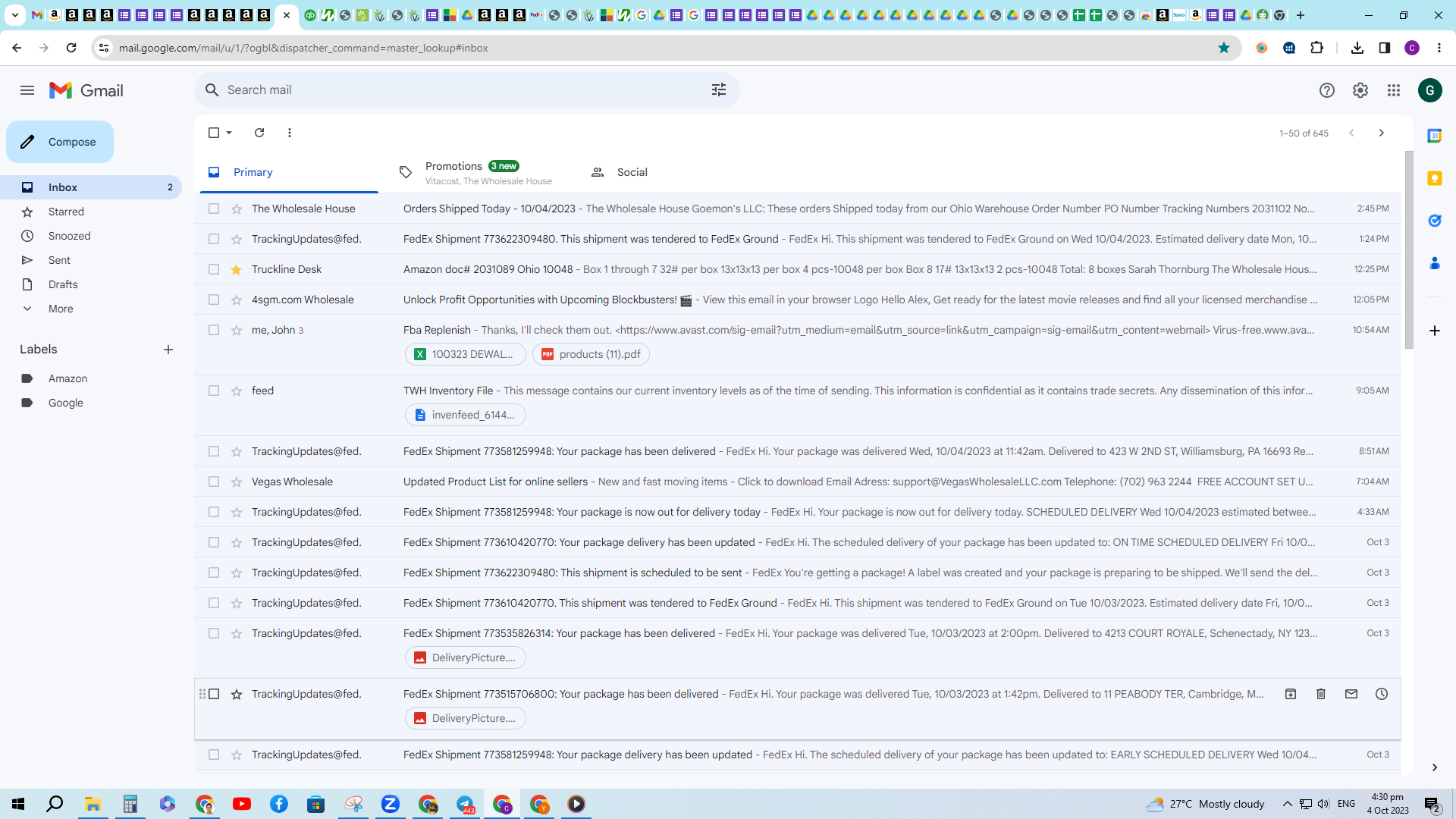
Task: Open File Explorer from taskbar
Action: tap(93, 804)
